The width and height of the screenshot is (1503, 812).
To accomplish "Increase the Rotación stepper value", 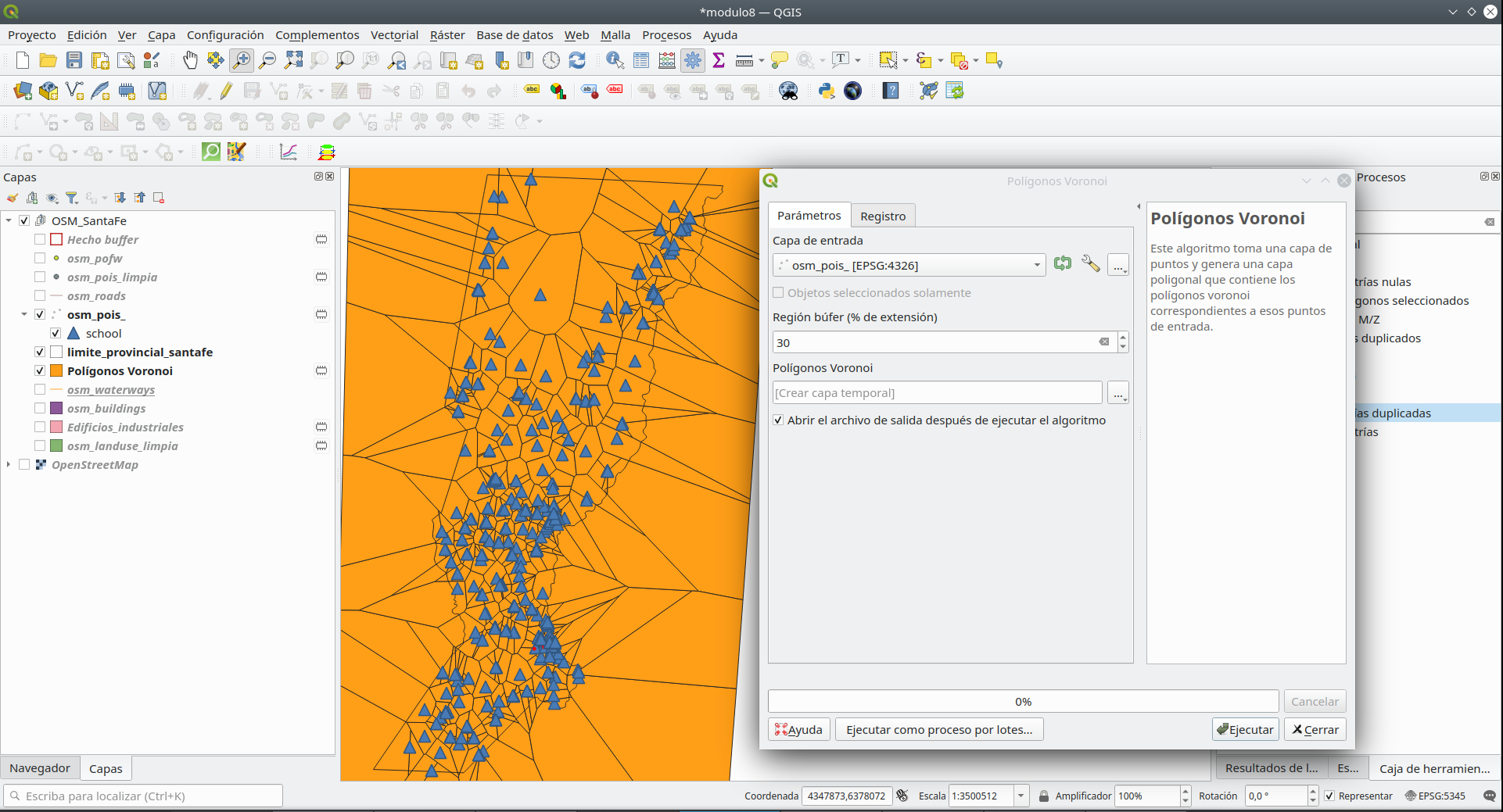I will [x=1313, y=791].
